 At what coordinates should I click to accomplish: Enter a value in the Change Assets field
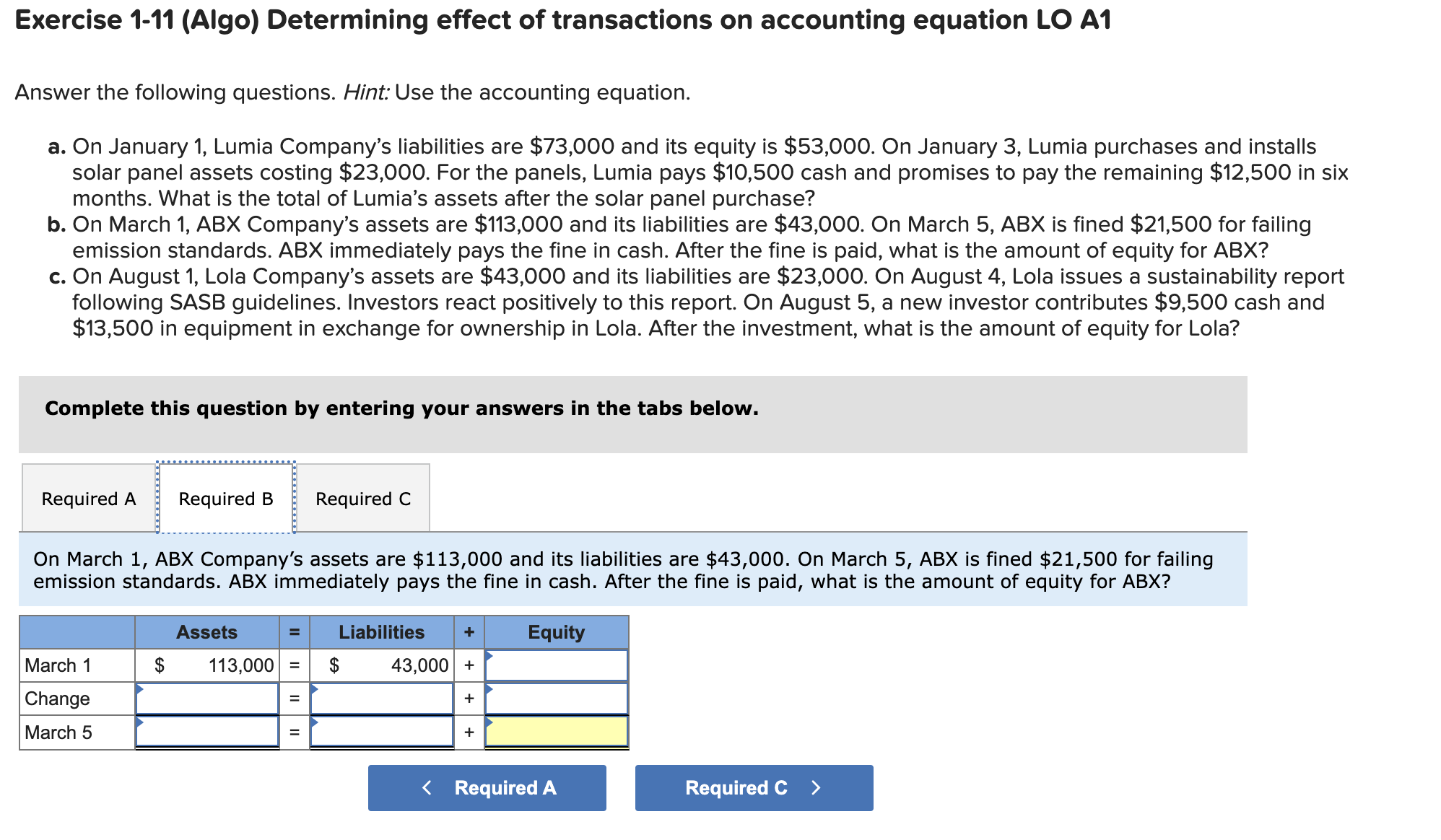click(207, 699)
